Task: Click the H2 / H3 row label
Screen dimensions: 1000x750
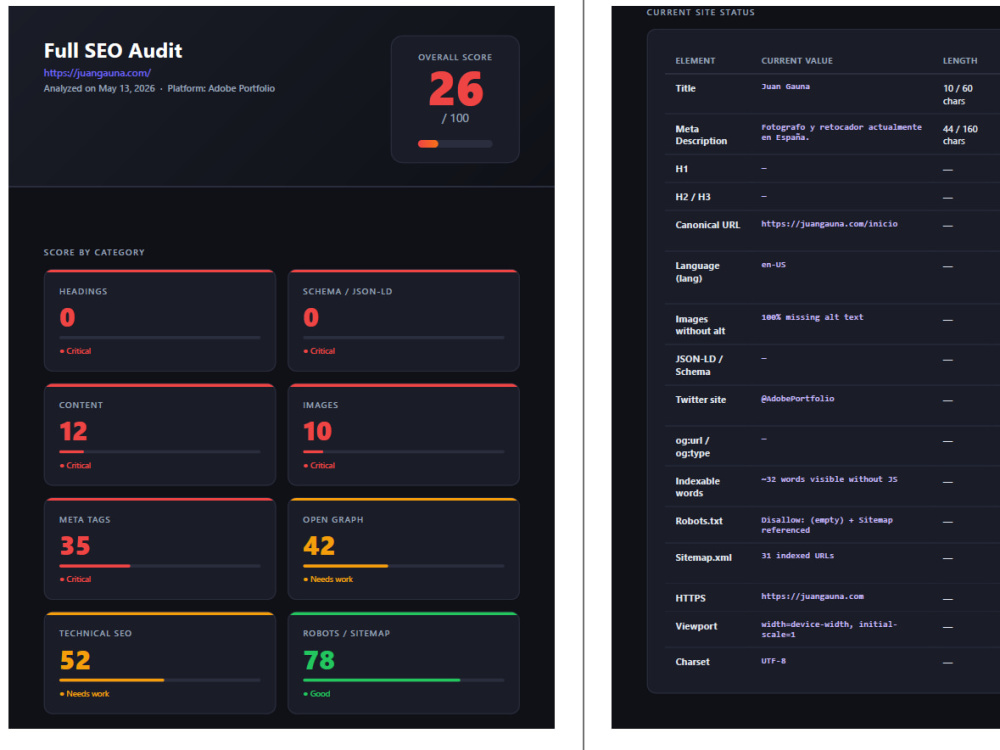Action: pyautogui.click(x=693, y=196)
